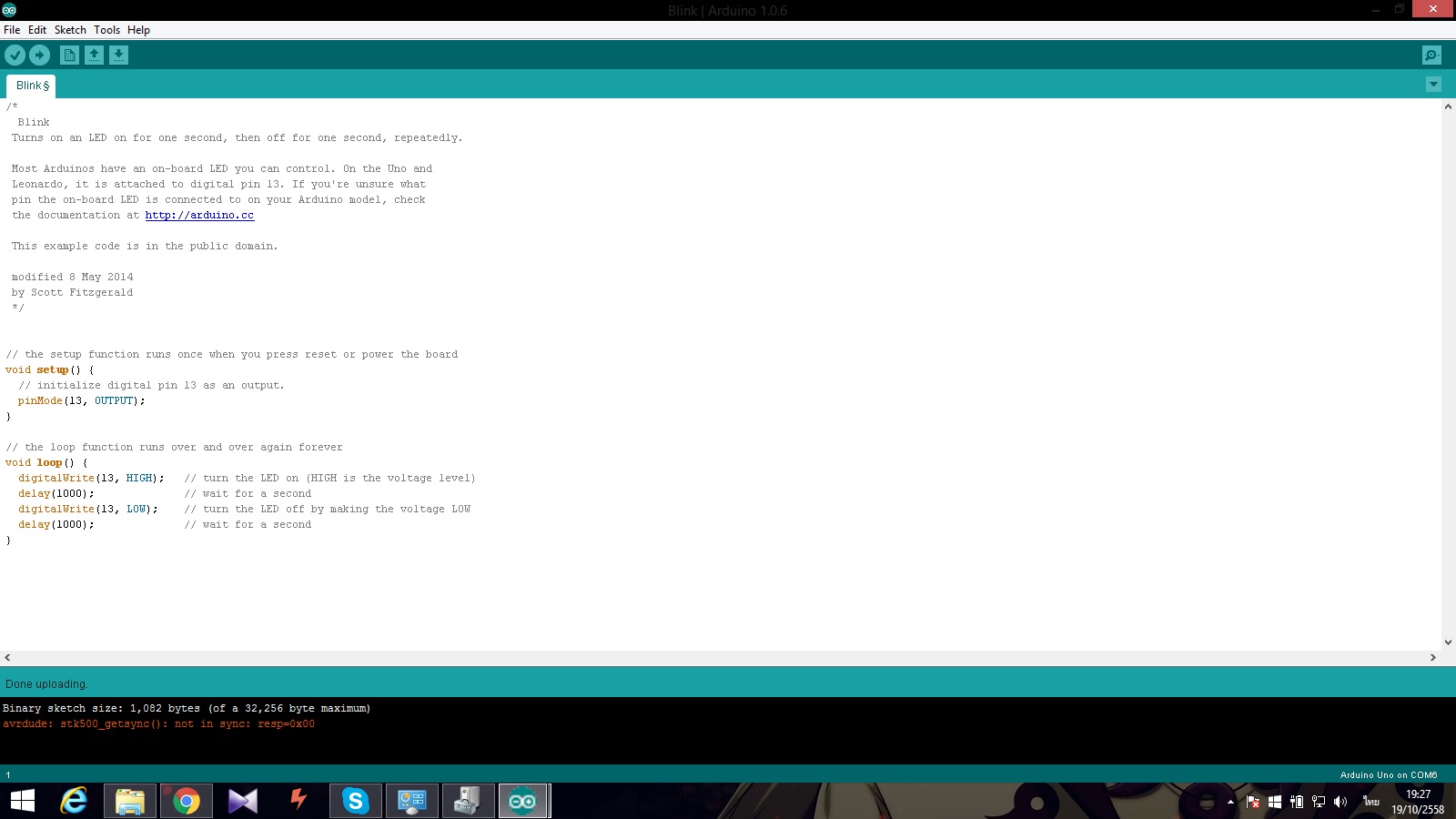Click the vertical scrollbar up arrow

click(x=1448, y=106)
